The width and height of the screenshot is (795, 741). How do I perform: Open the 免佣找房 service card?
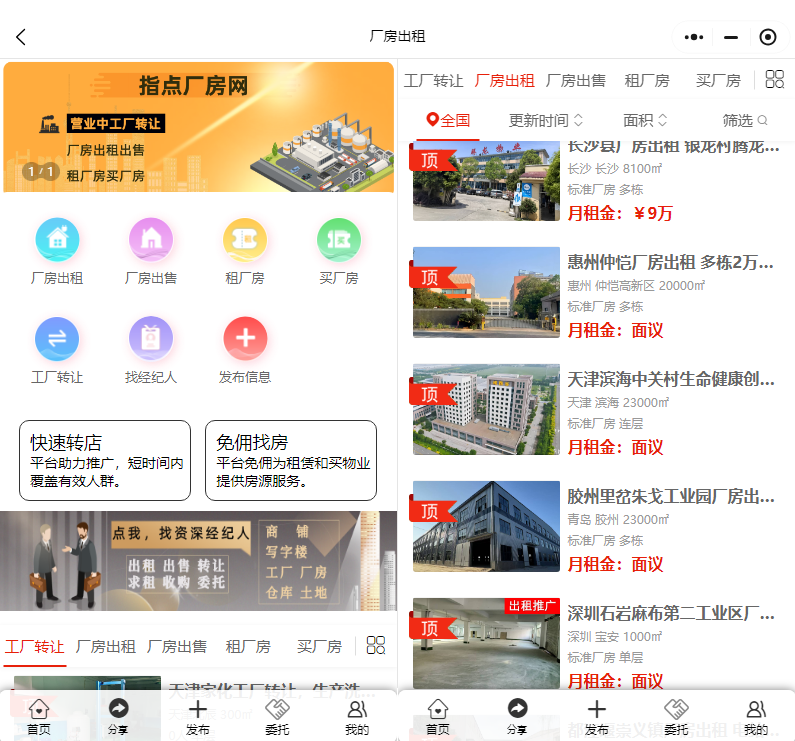pyautogui.click(x=291, y=460)
